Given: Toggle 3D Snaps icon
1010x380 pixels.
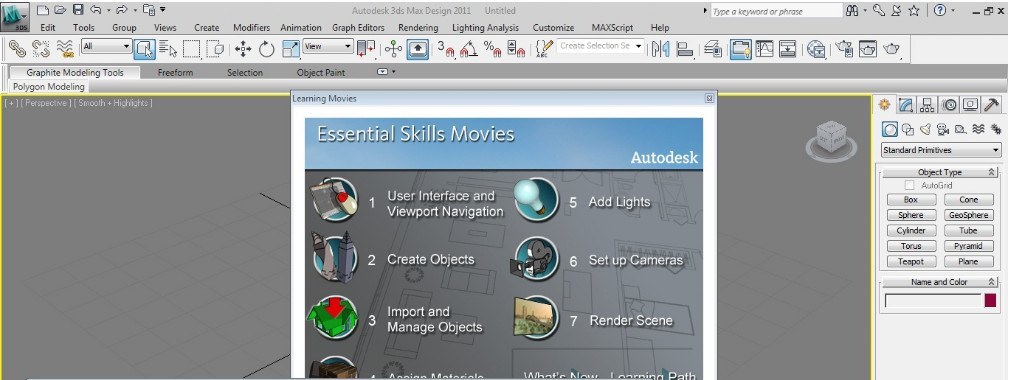Looking at the screenshot, I should point(445,49).
